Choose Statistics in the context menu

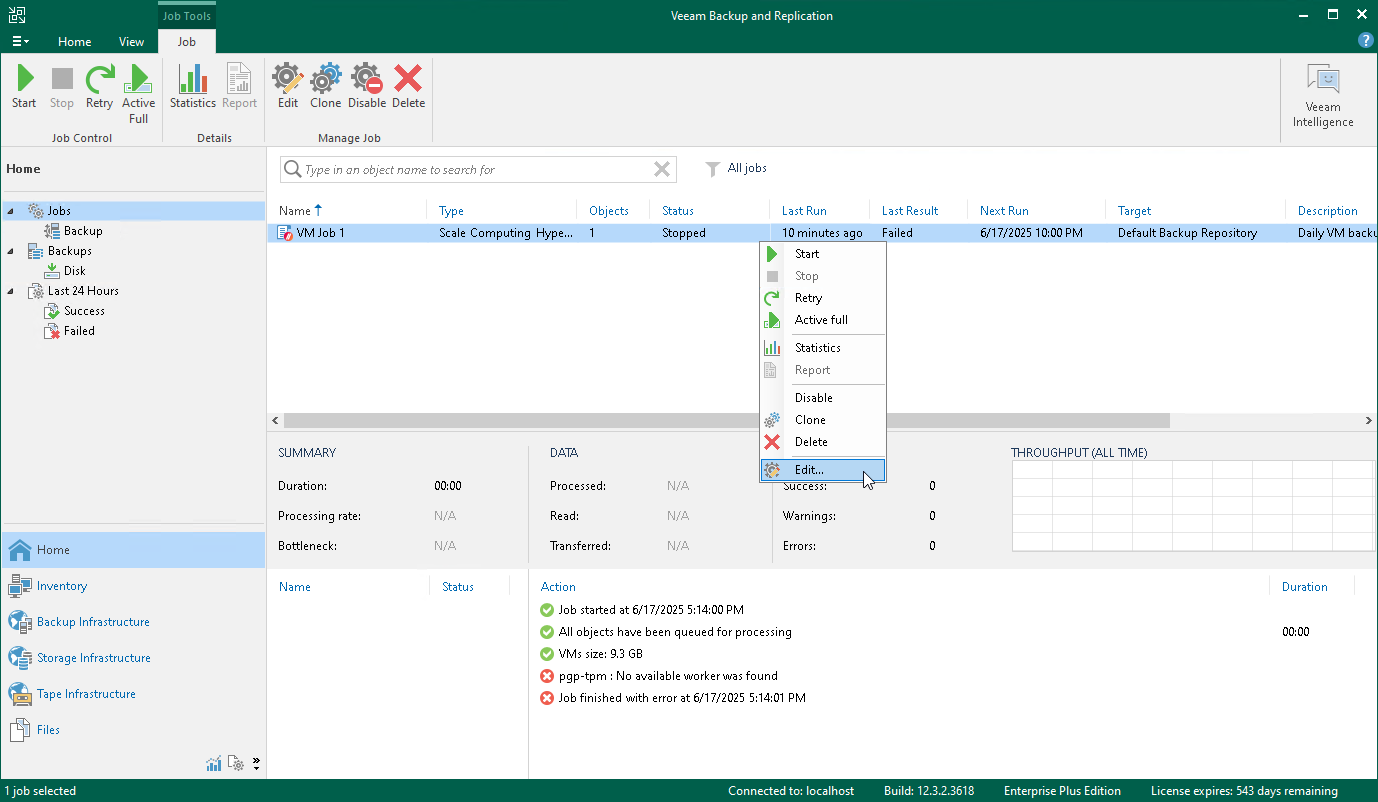(x=823, y=348)
